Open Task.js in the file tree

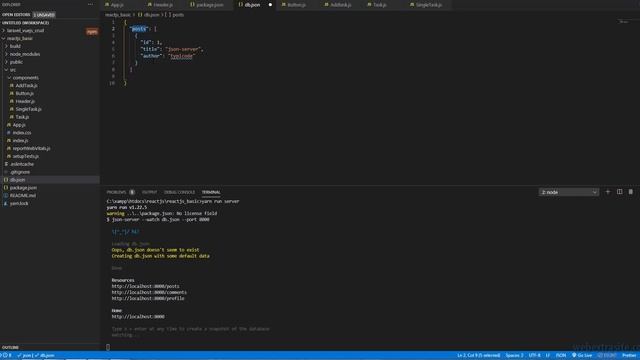point(22,117)
